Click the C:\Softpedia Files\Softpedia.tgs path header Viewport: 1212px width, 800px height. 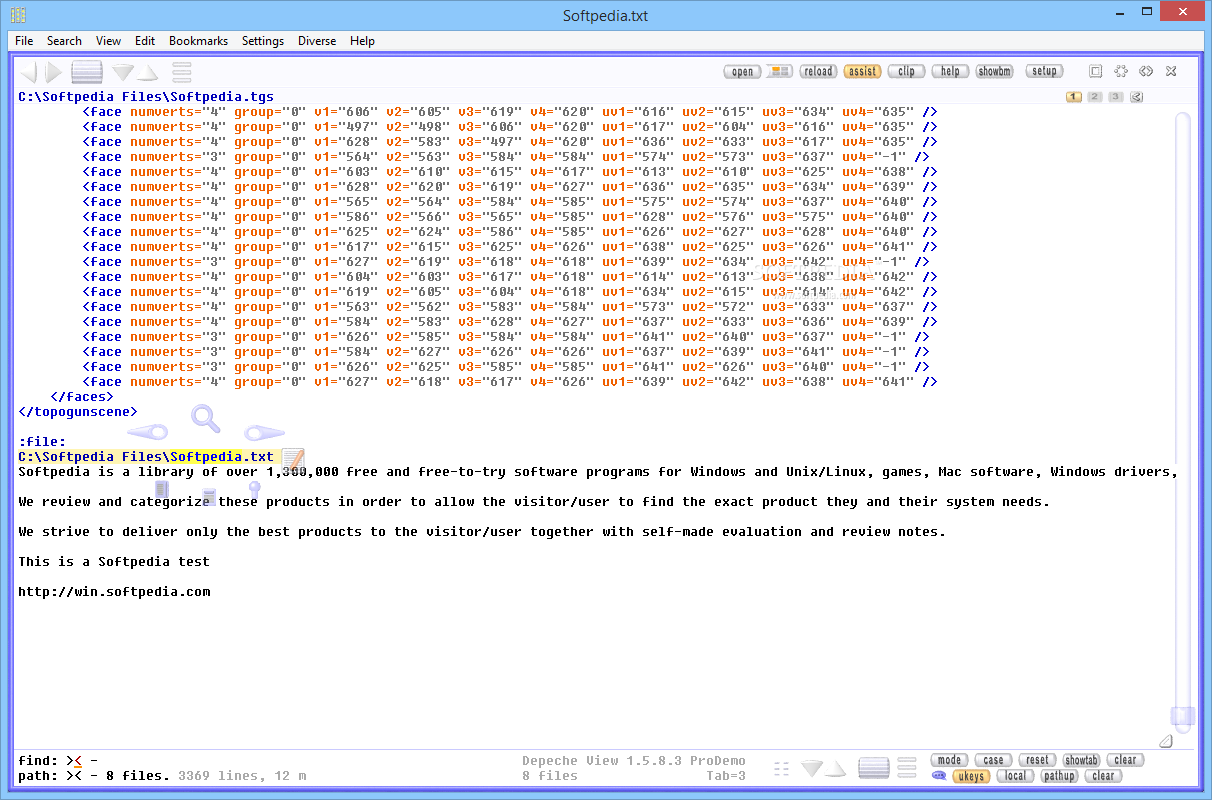(146, 97)
